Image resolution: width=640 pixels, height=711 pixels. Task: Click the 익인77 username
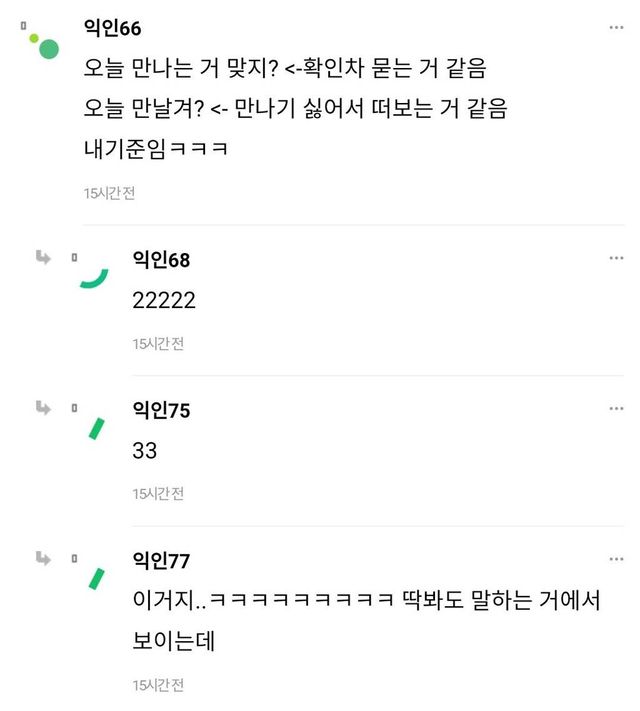[x=161, y=560]
